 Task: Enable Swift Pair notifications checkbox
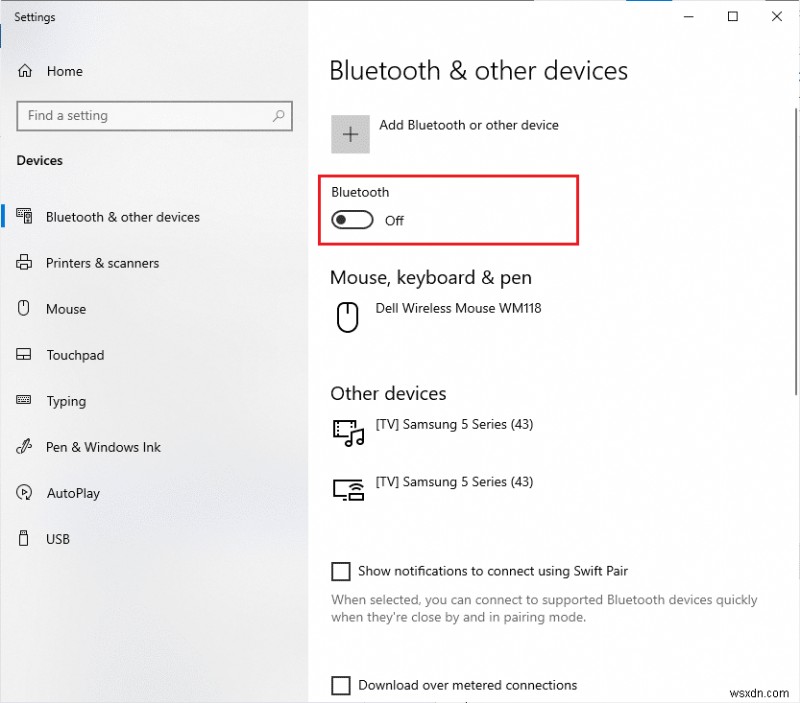340,571
